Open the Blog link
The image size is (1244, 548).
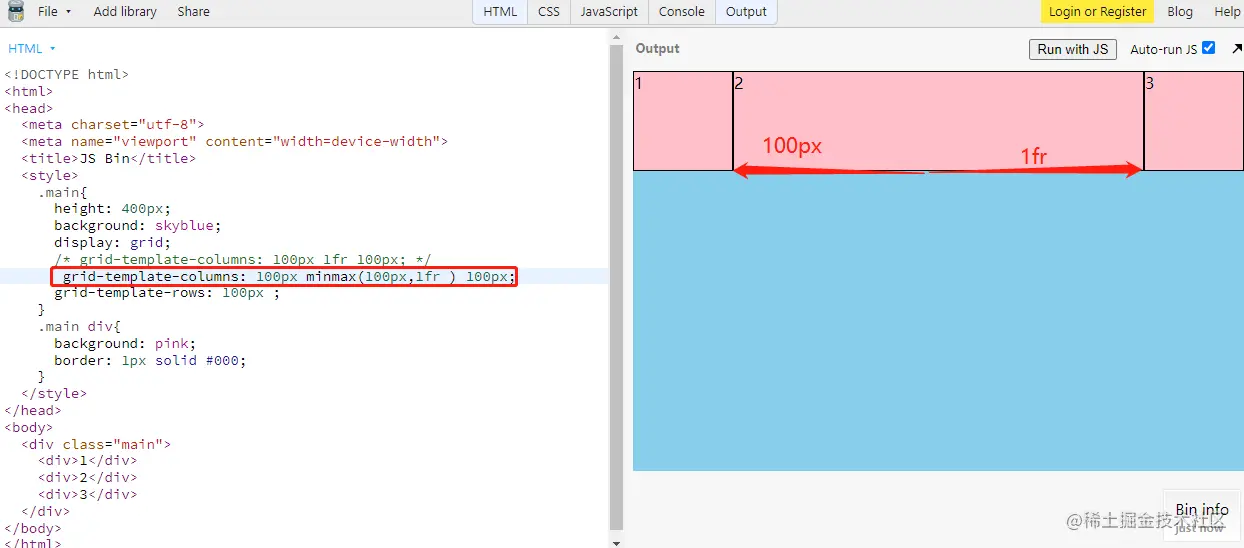[x=1180, y=12]
